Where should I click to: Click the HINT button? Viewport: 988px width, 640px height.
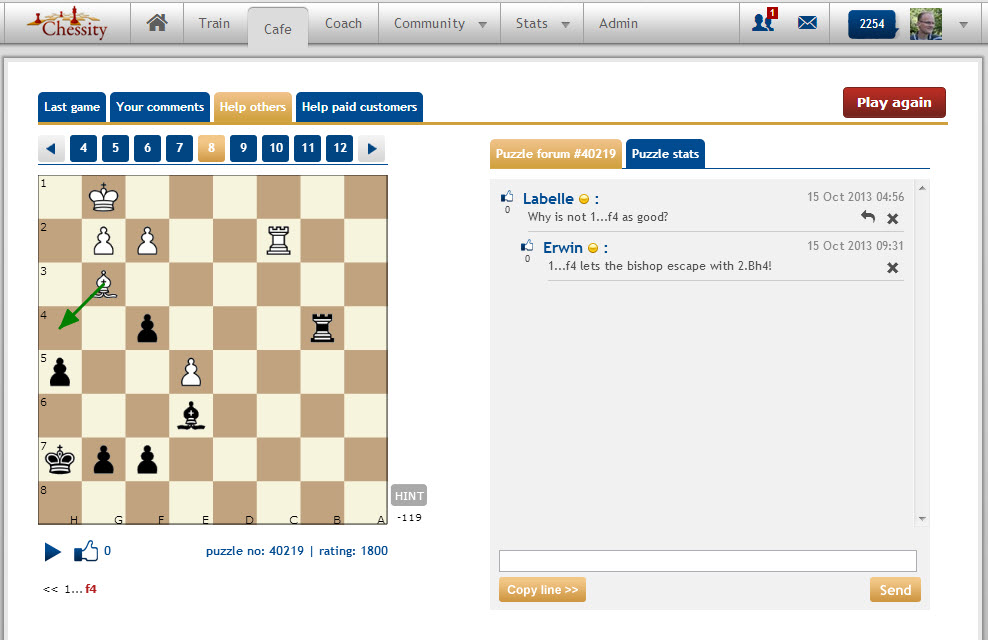pyautogui.click(x=409, y=496)
